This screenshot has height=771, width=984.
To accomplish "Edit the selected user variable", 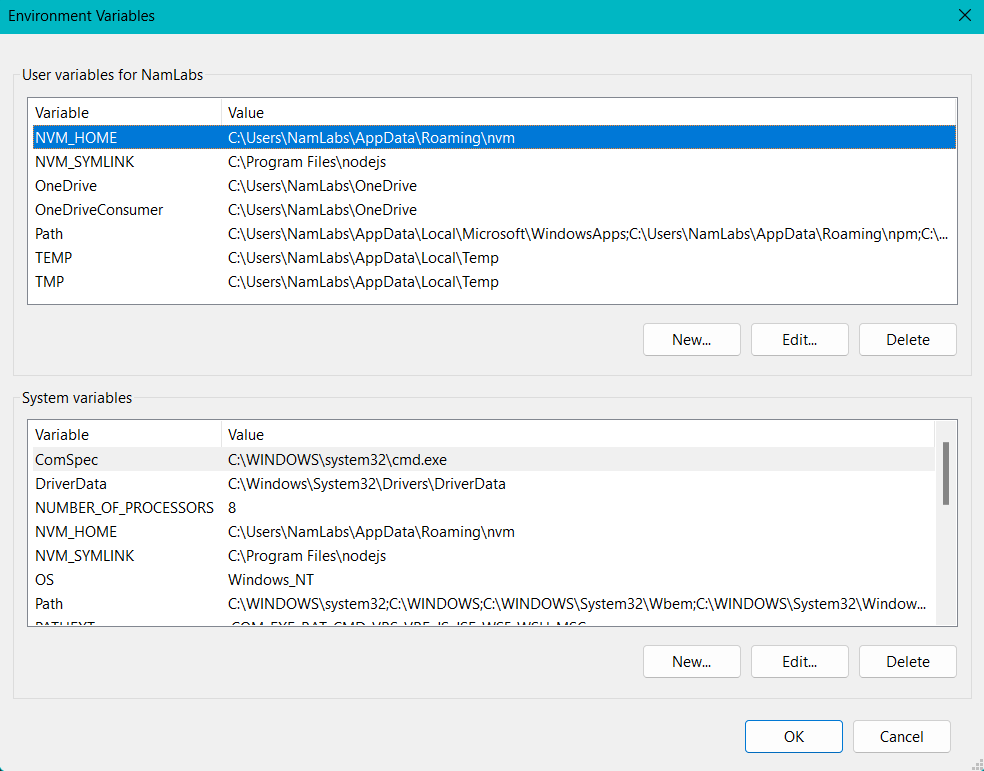I will (x=800, y=339).
